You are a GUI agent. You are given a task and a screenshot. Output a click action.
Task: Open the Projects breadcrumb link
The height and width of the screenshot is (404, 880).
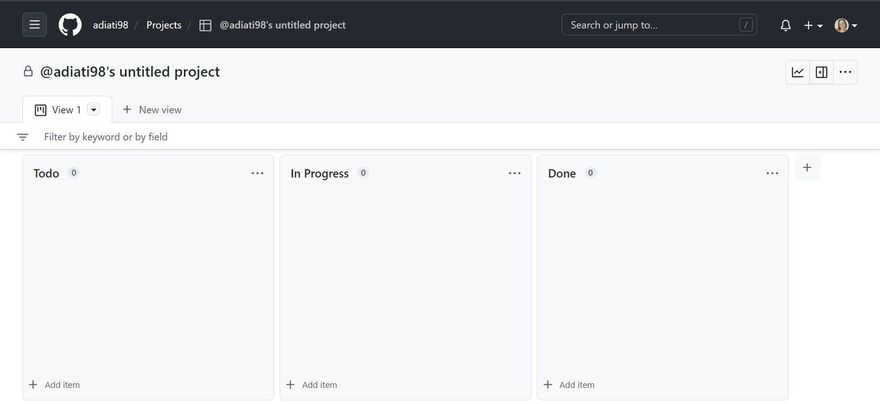(164, 25)
